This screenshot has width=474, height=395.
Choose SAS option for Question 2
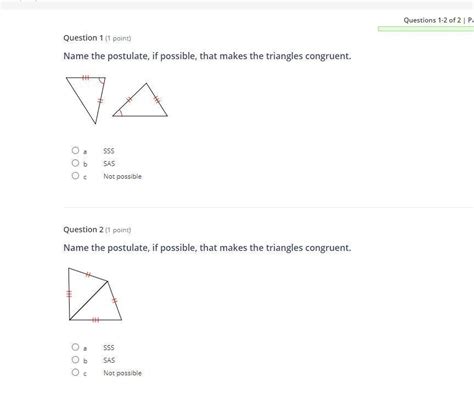coord(75,360)
